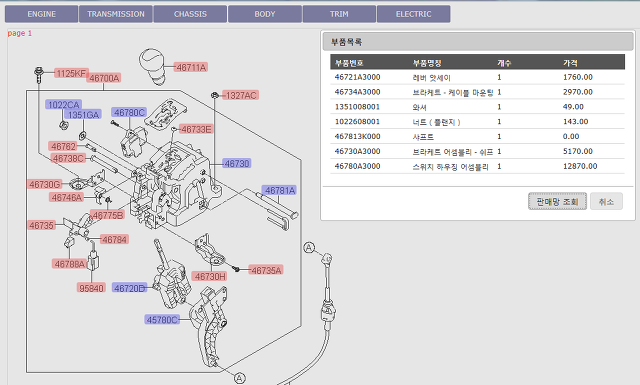
Task: Choose highlighted part label 46780C
Action: [129, 112]
